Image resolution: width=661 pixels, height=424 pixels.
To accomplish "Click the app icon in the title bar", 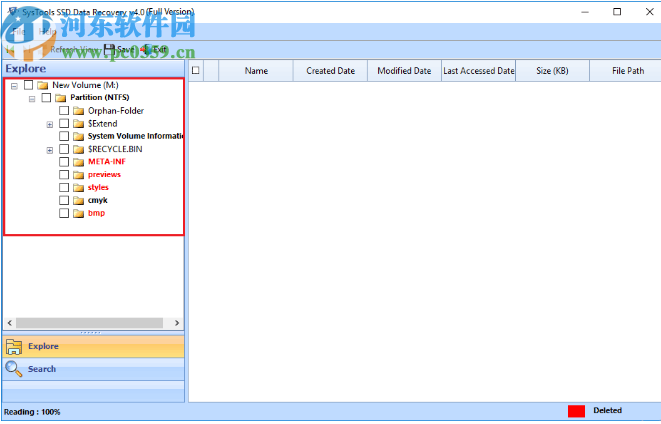I will pyautogui.click(x=13, y=11).
